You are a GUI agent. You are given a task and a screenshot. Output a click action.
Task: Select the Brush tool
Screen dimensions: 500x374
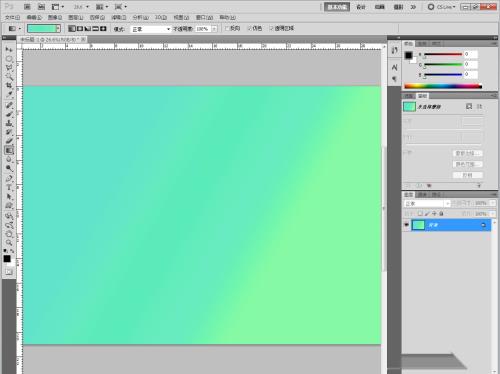tap(9, 114)
